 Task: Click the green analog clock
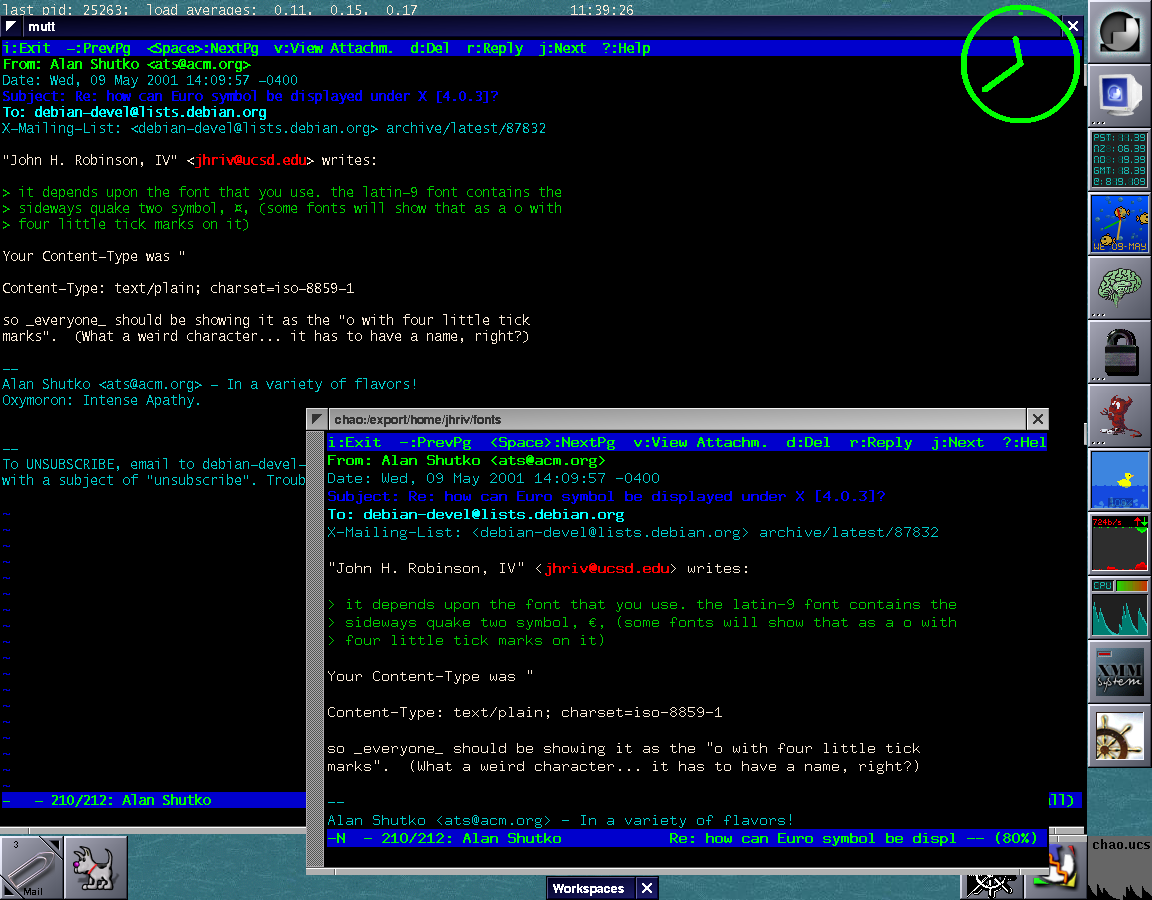[x=1020, y=66]
